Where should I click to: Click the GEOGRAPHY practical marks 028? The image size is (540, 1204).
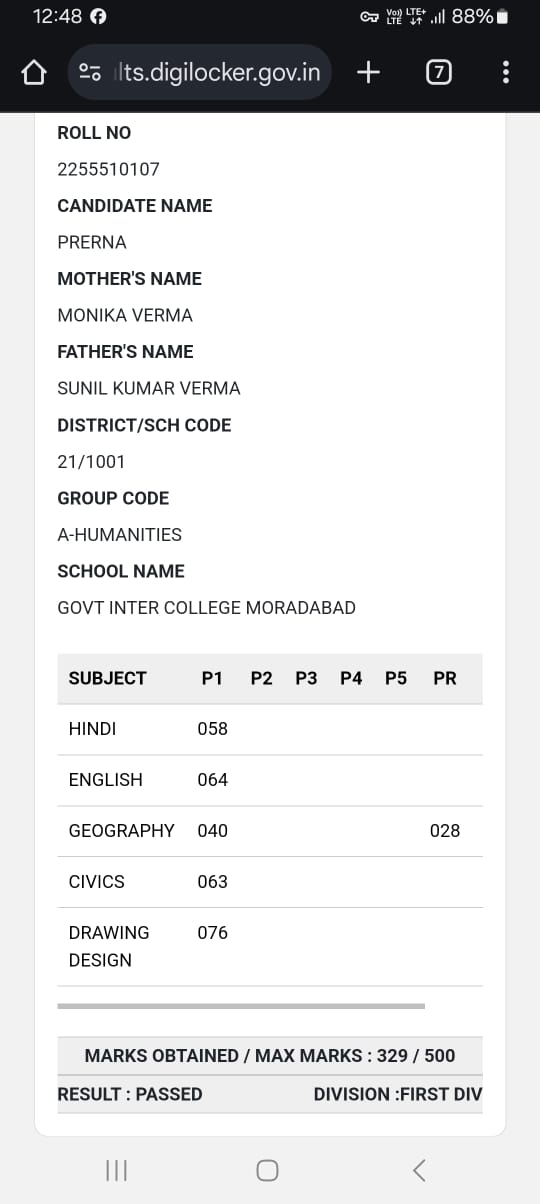(x=445, y=830)
